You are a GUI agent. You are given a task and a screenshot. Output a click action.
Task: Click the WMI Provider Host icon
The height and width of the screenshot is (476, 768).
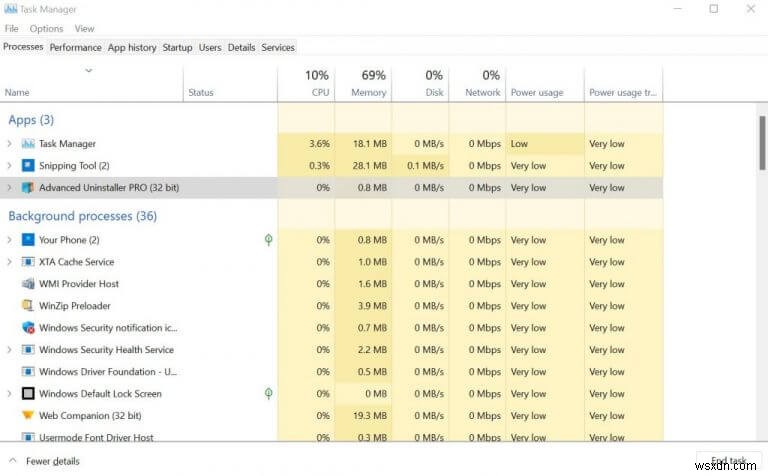[x=28, y=284]
